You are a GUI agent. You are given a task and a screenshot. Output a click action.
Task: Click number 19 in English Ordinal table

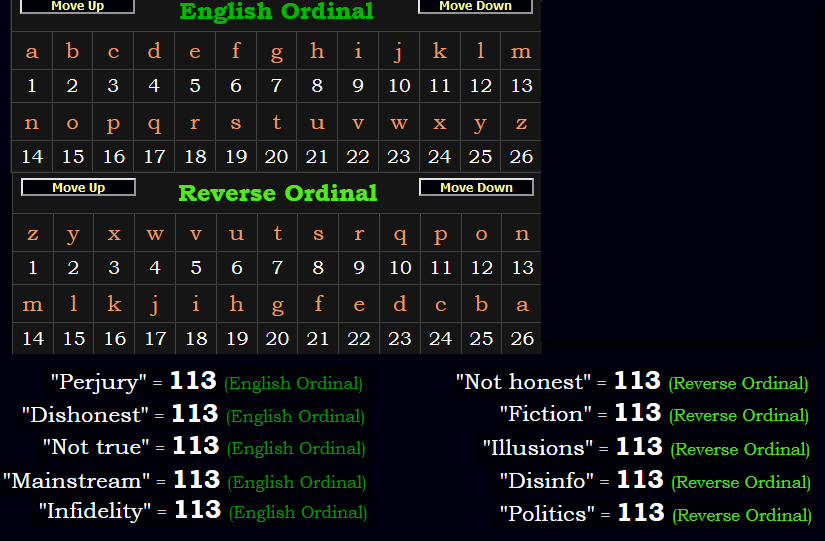(x=236, y=156)
